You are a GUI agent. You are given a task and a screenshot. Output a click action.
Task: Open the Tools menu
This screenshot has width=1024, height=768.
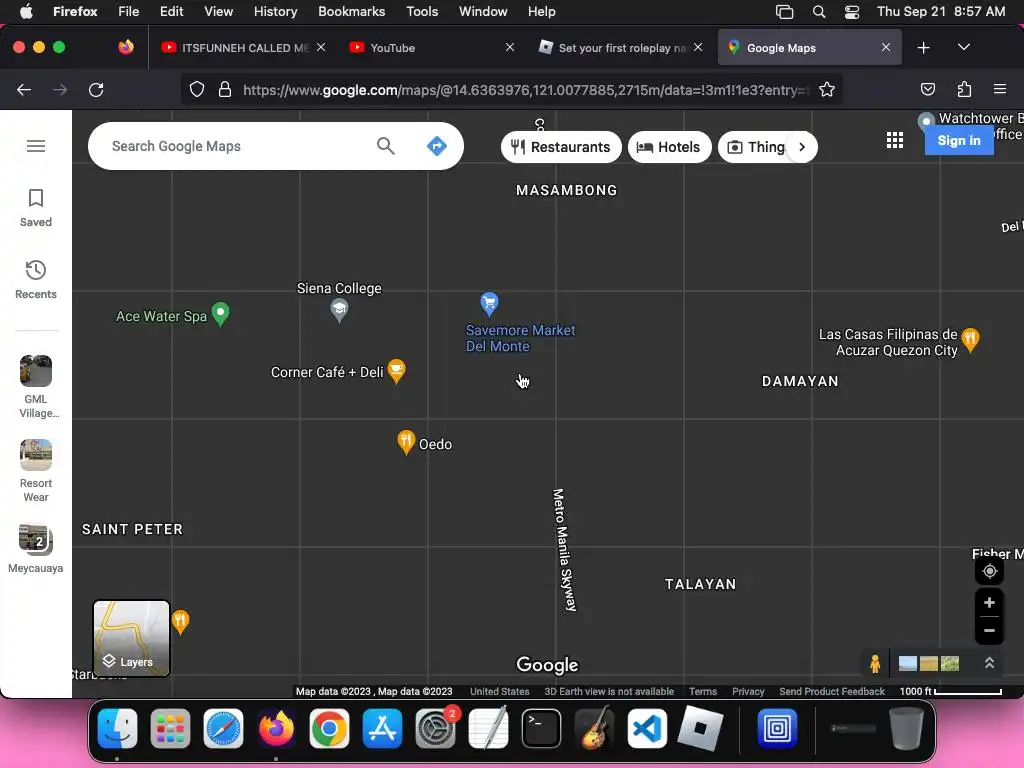point(422,12)
